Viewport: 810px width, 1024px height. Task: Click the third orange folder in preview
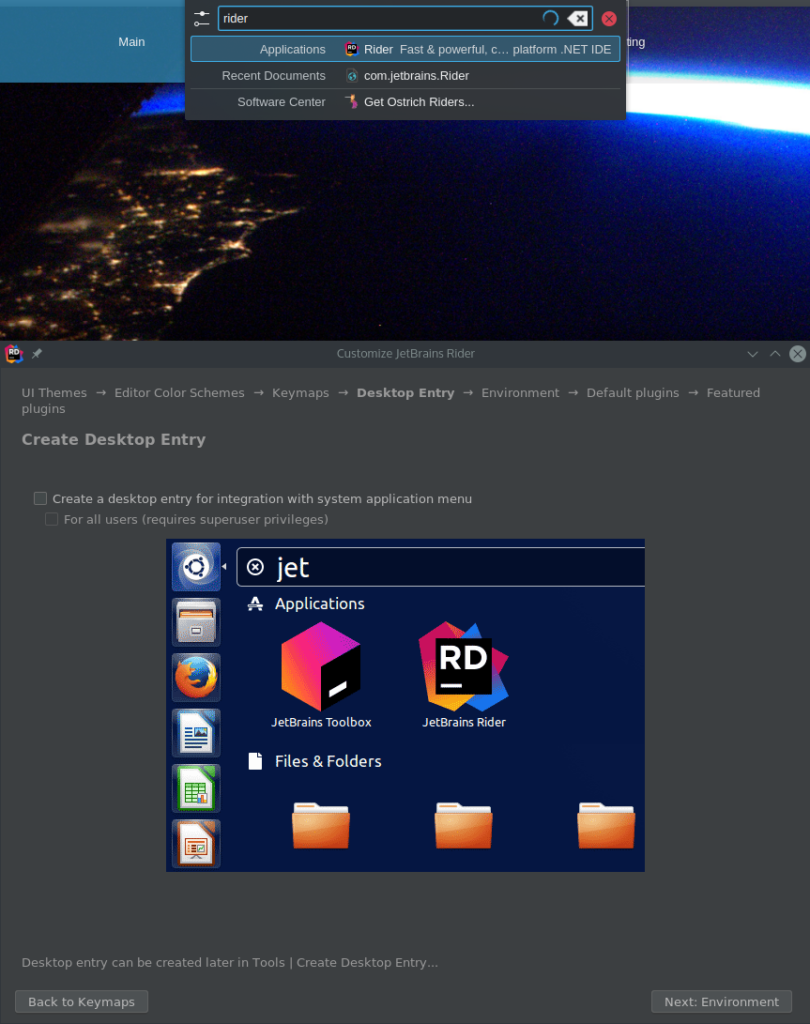[x=606, y=825]
